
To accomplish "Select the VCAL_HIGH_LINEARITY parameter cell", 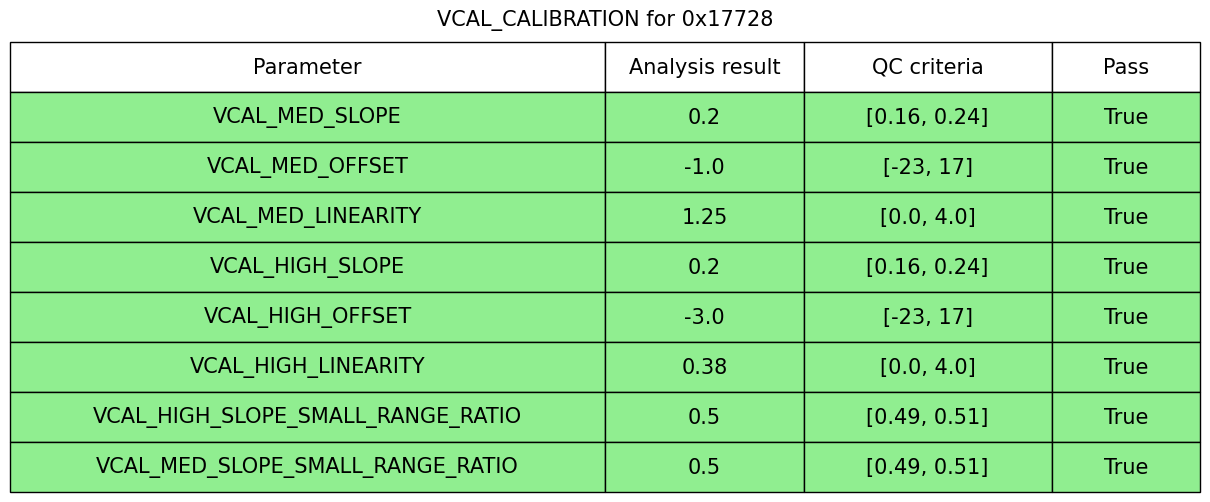I will tap(307, 367).
